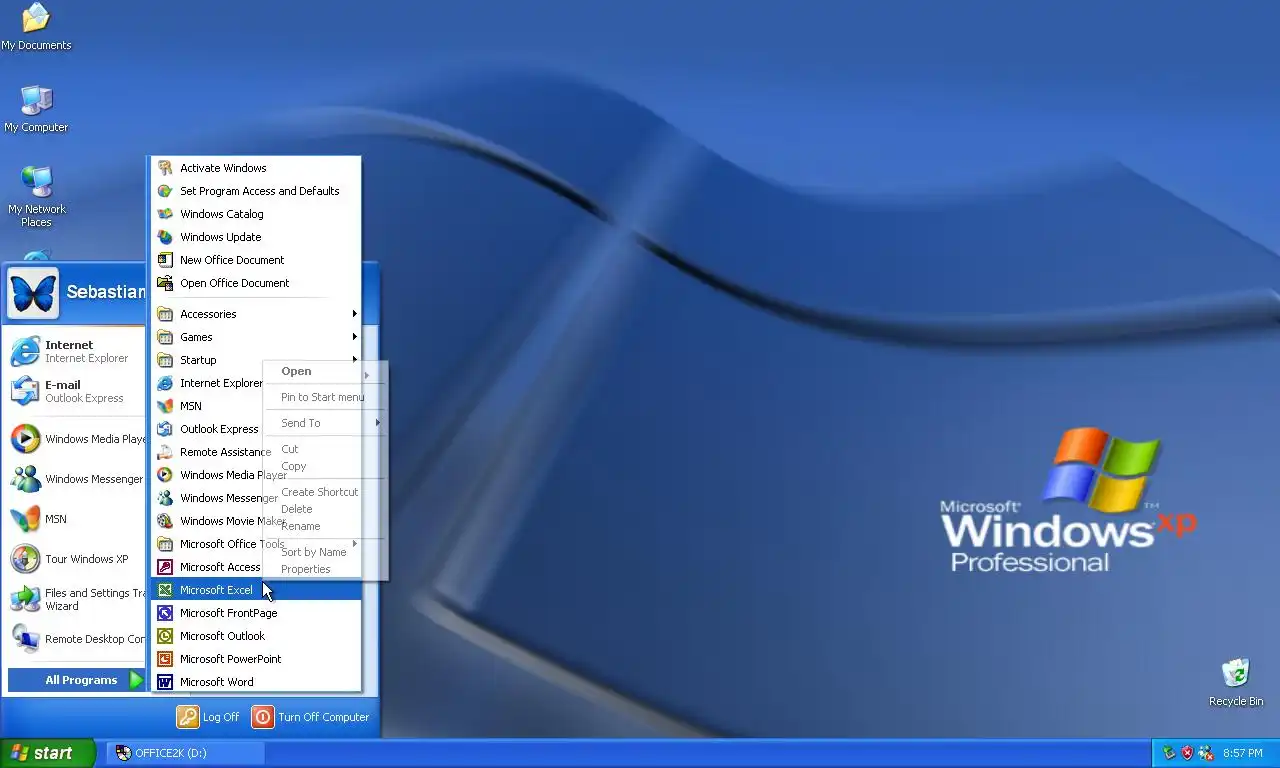Click Windows Media Player in Start left pane
This screenshot has height=768, width=1280.
pos(77,439)
